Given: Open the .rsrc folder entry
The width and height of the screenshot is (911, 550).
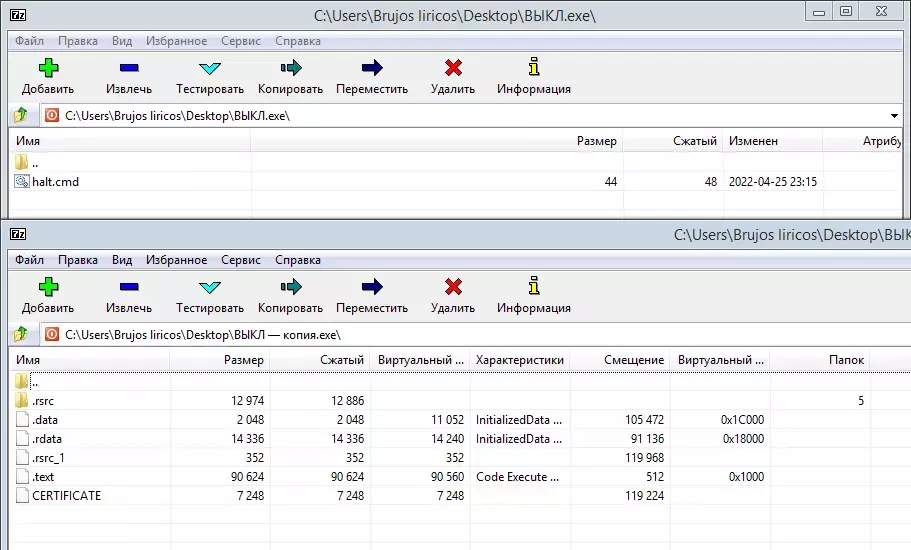Looking at the screenshot, I should [x=43, y=401].
